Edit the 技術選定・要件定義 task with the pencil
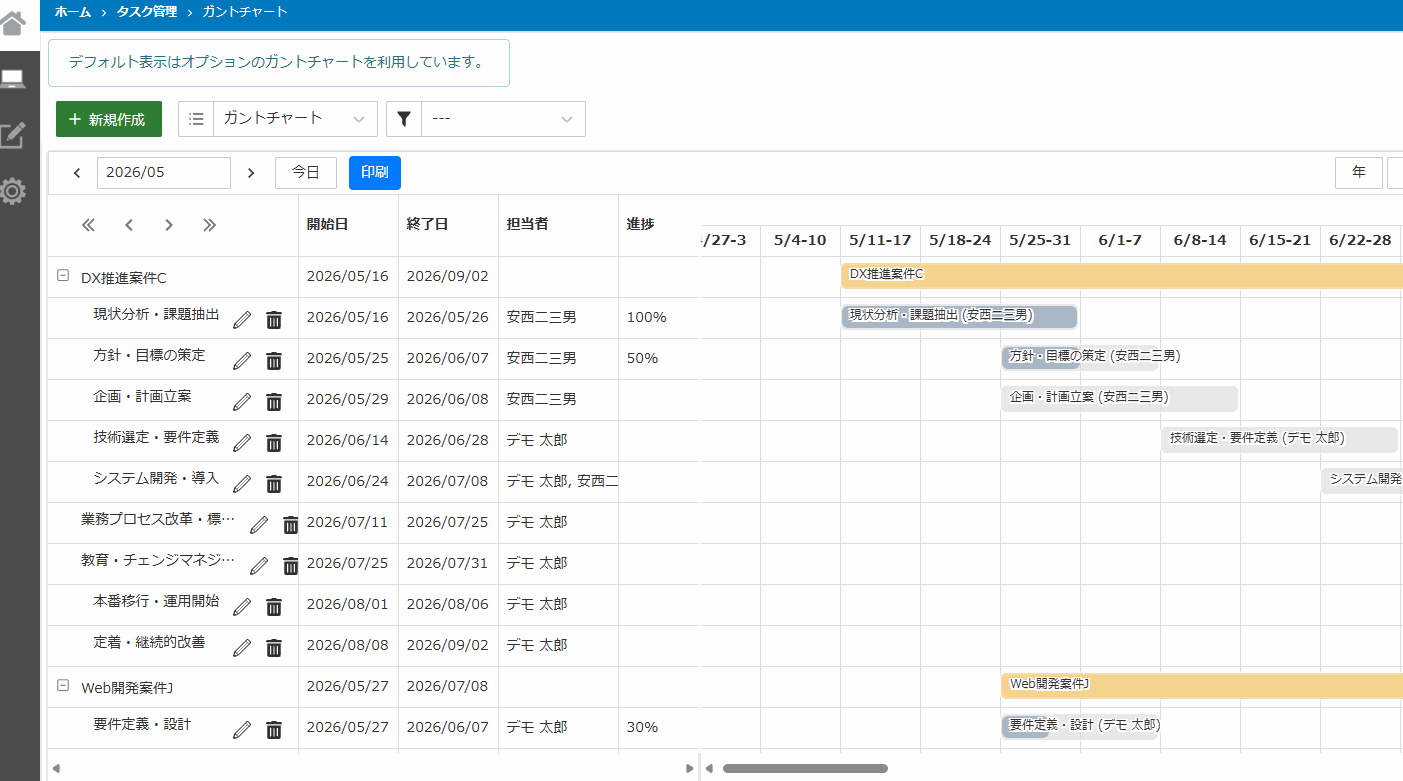The image size is (1403, 781). click(x=242, y=442)
